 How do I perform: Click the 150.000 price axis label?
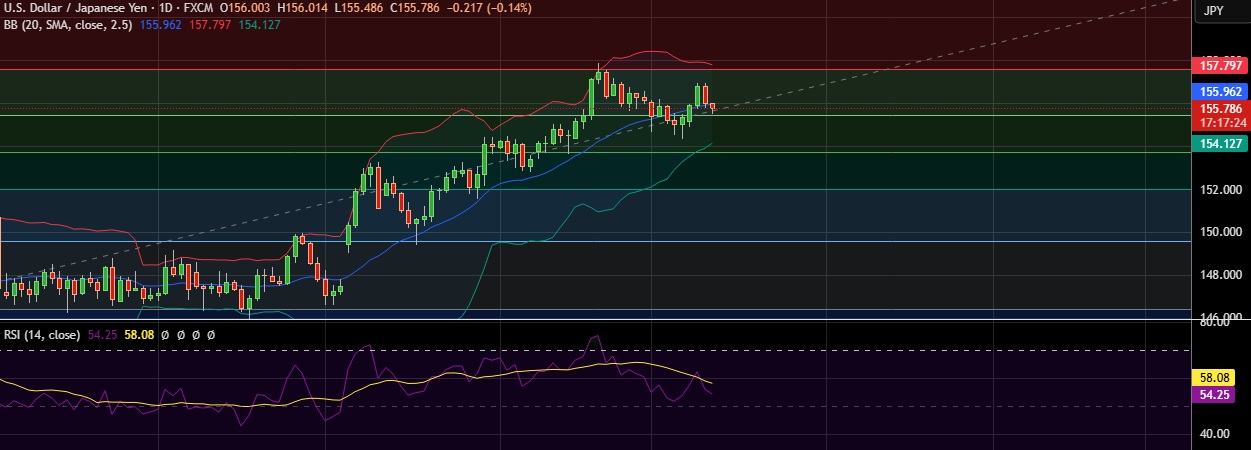(1220, 232)
